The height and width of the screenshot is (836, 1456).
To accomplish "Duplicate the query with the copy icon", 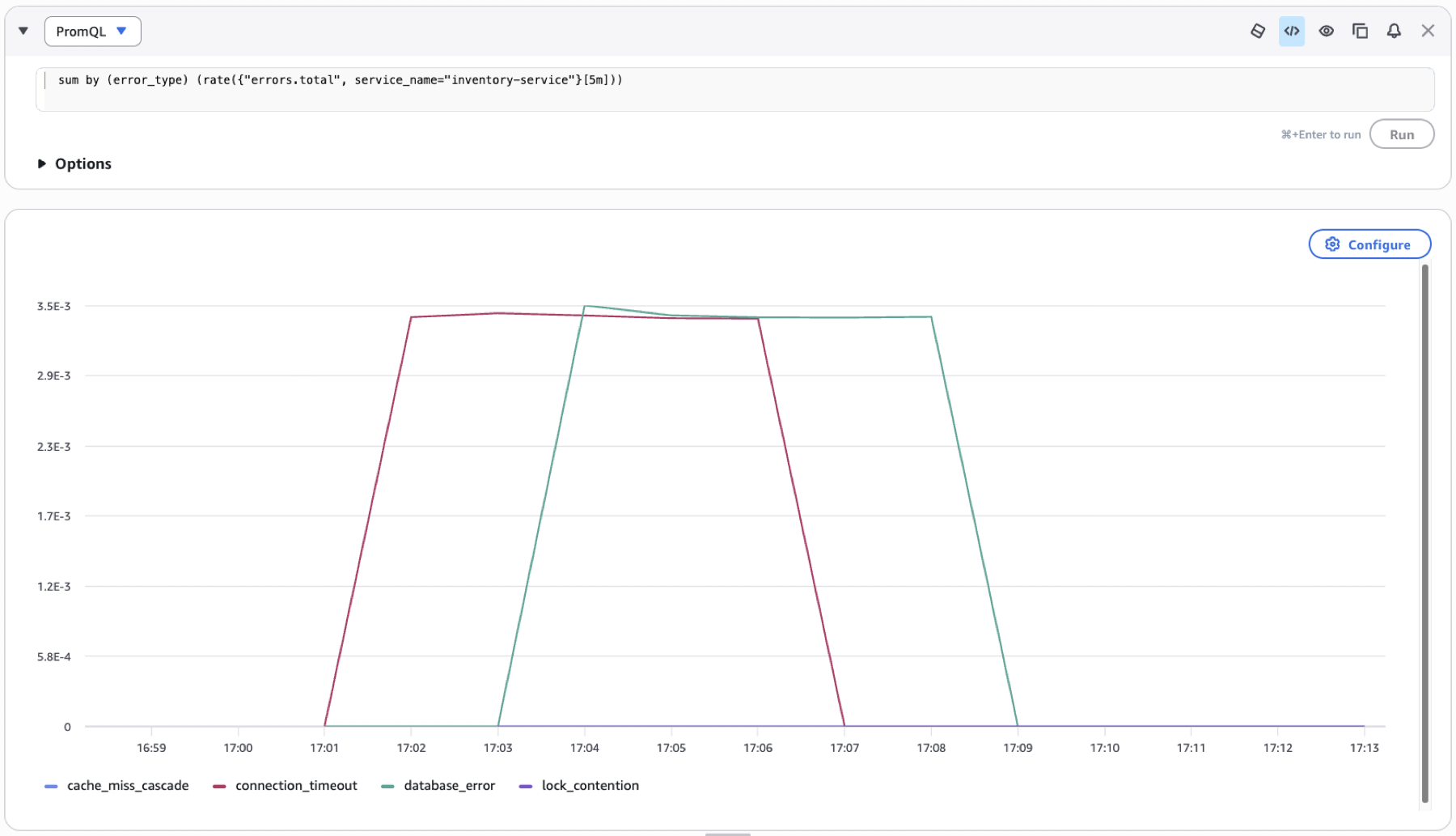I will pos(1361,31).
